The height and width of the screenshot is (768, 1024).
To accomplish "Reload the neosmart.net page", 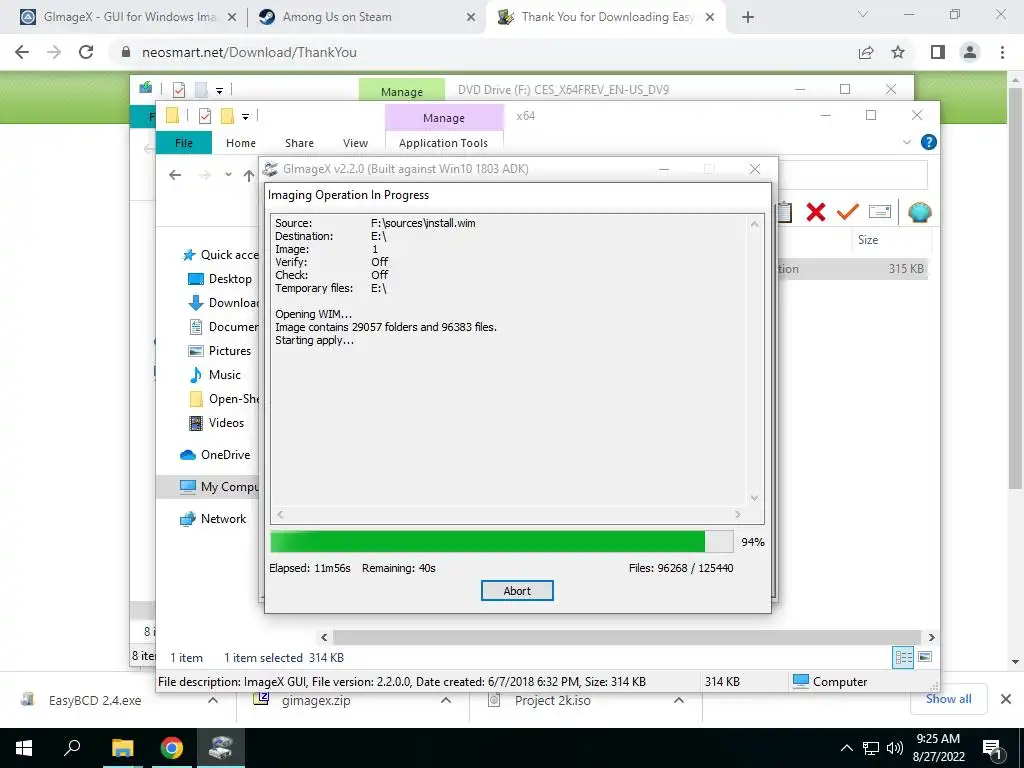I will 86,52.
